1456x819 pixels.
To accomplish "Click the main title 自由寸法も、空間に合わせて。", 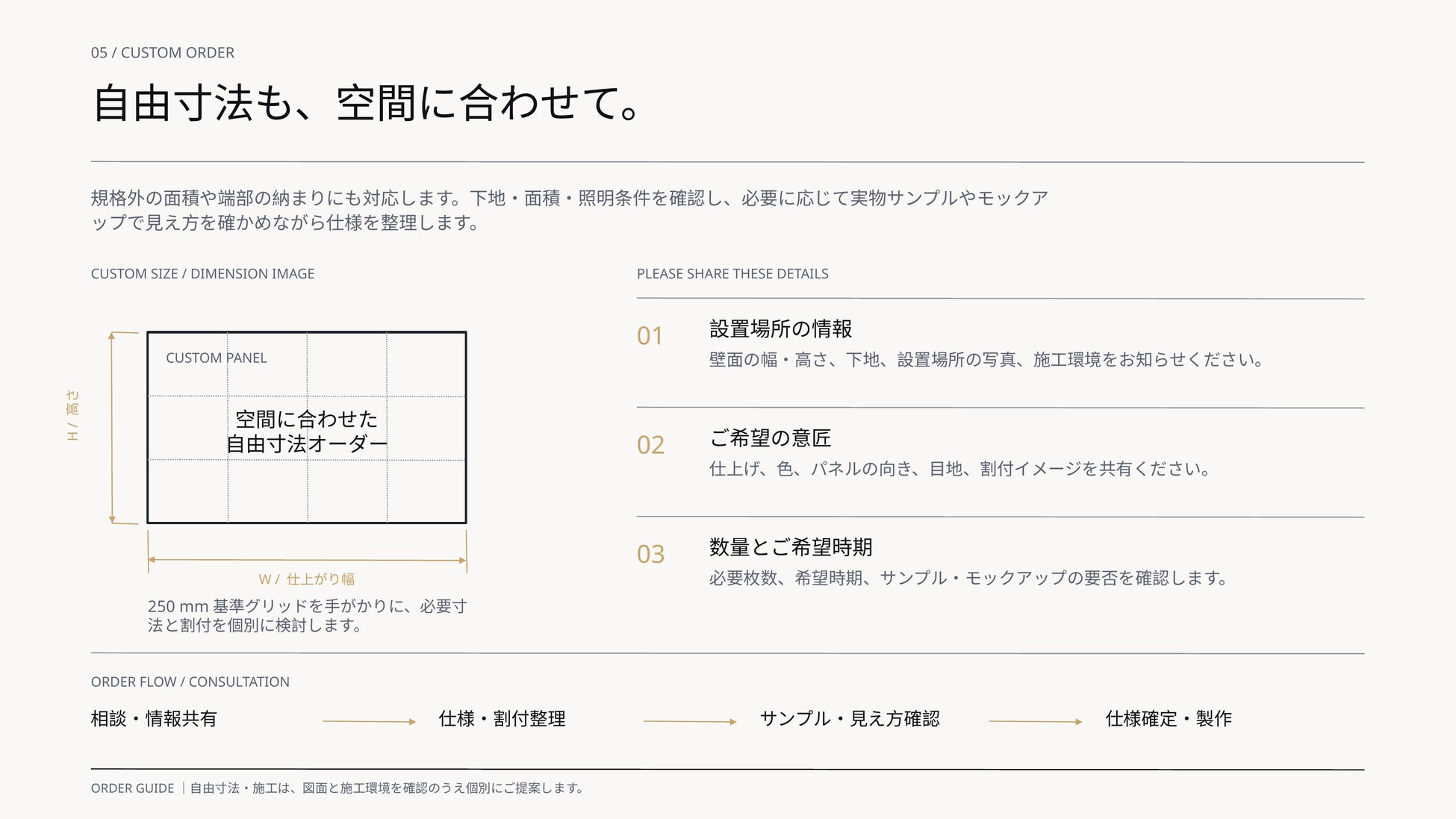I will [x=367, y=103].
